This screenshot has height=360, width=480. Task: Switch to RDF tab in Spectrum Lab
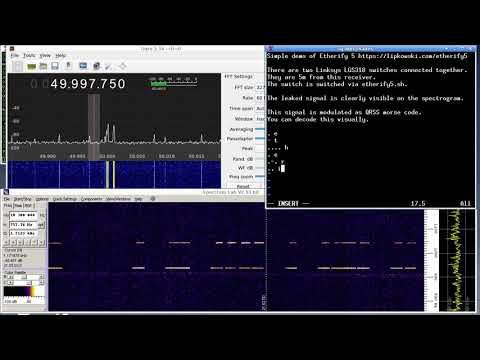pyautogui.click(x=28, y=206)
